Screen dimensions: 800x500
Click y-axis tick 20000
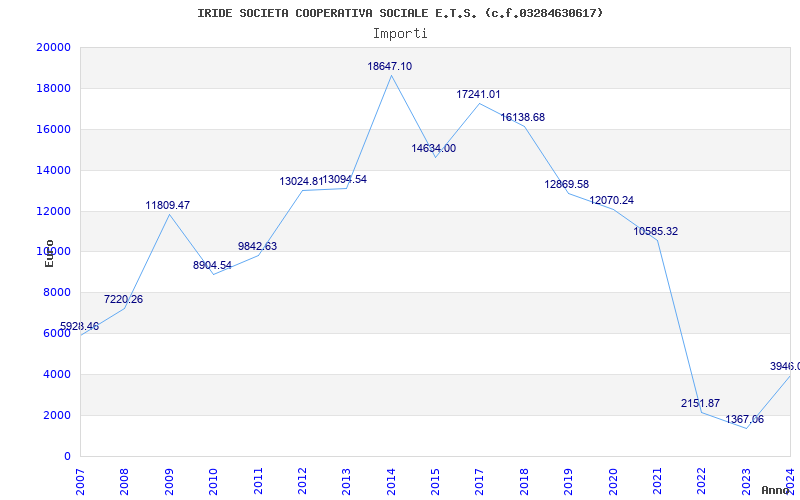[x=53, y=47]
